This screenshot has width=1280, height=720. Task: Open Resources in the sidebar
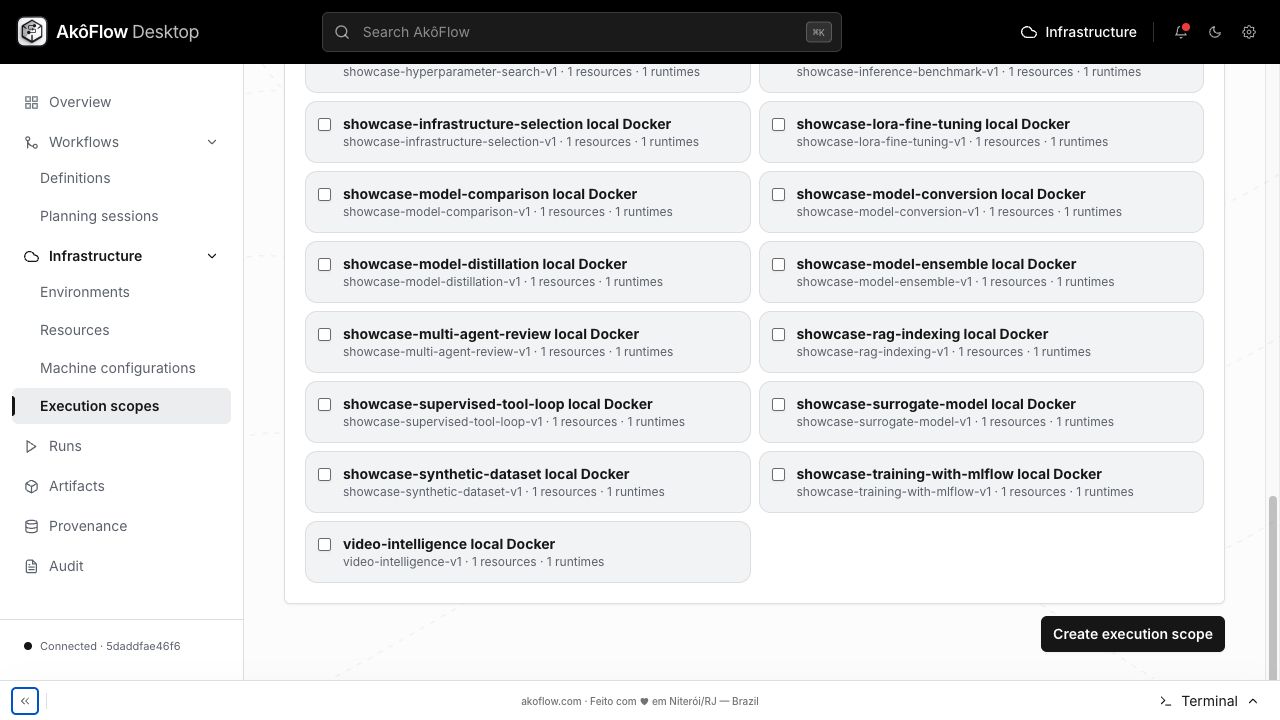(x=75, y=330)
